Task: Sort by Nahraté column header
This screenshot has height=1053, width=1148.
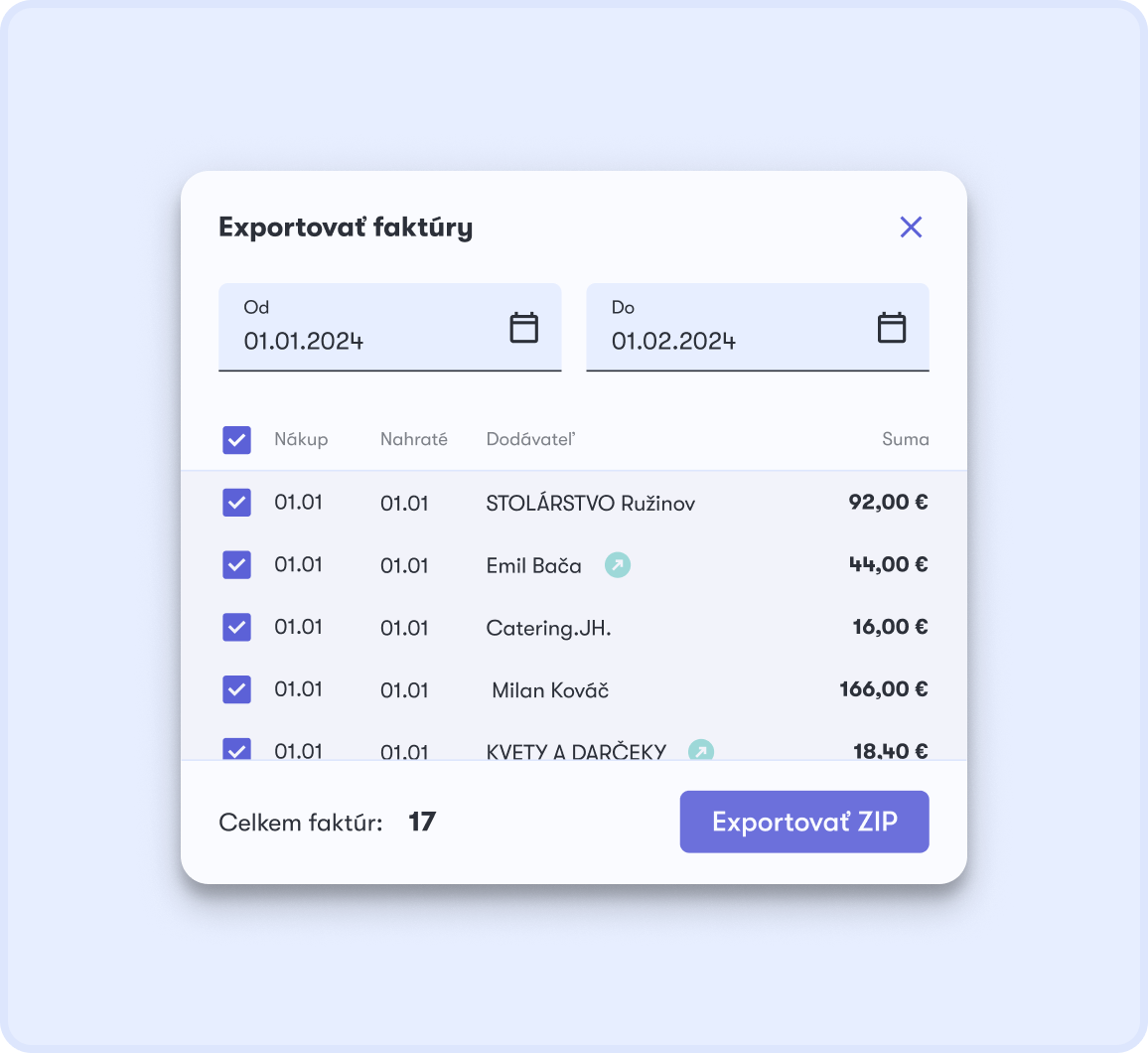Action: coord(414,439)
